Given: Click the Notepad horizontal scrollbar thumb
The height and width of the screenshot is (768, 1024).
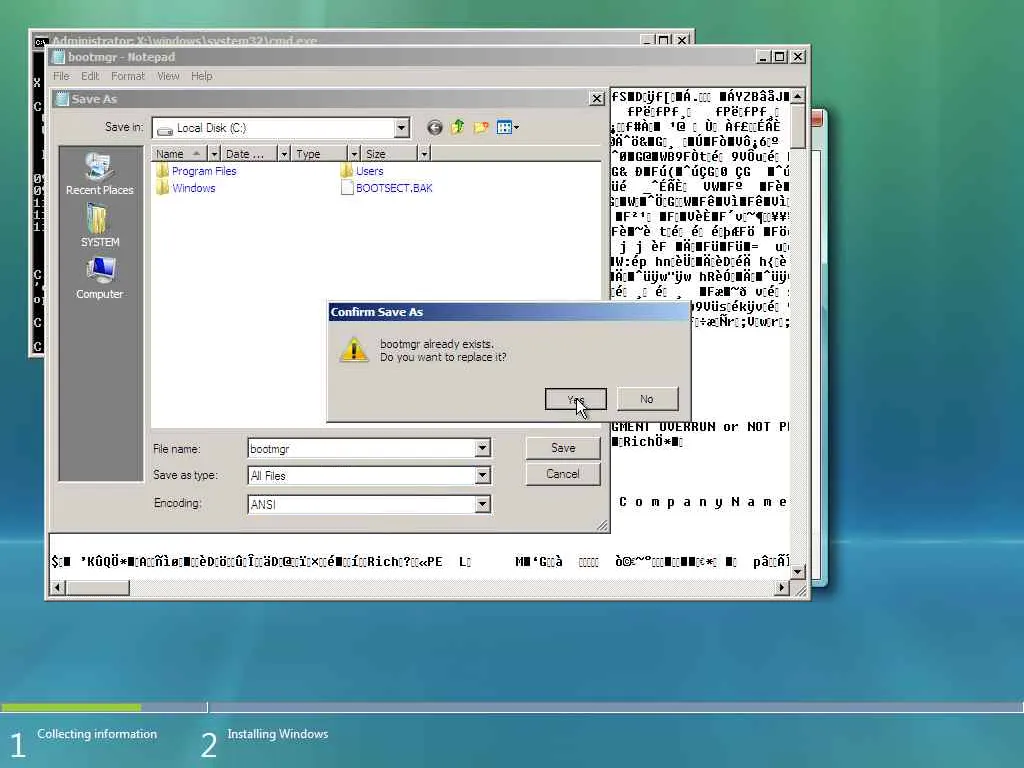Looking at the screenshot, I should (x=98, y=587).
